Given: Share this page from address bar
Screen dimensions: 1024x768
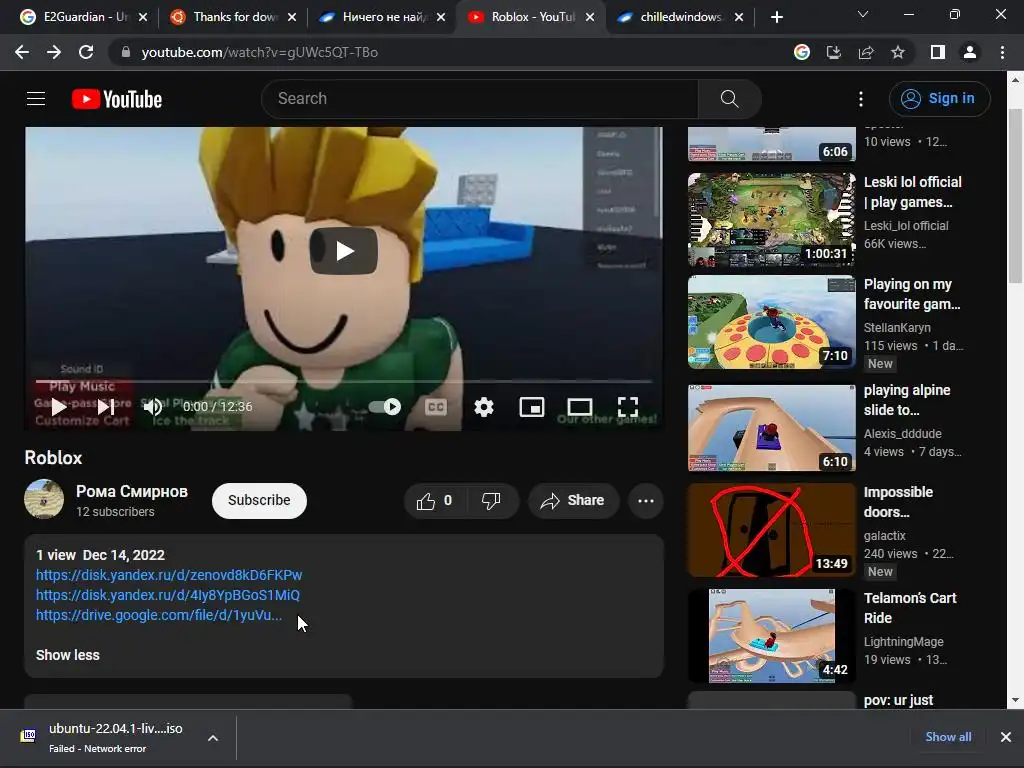Looking at the screenshot, I should click(x=866, y=52).
